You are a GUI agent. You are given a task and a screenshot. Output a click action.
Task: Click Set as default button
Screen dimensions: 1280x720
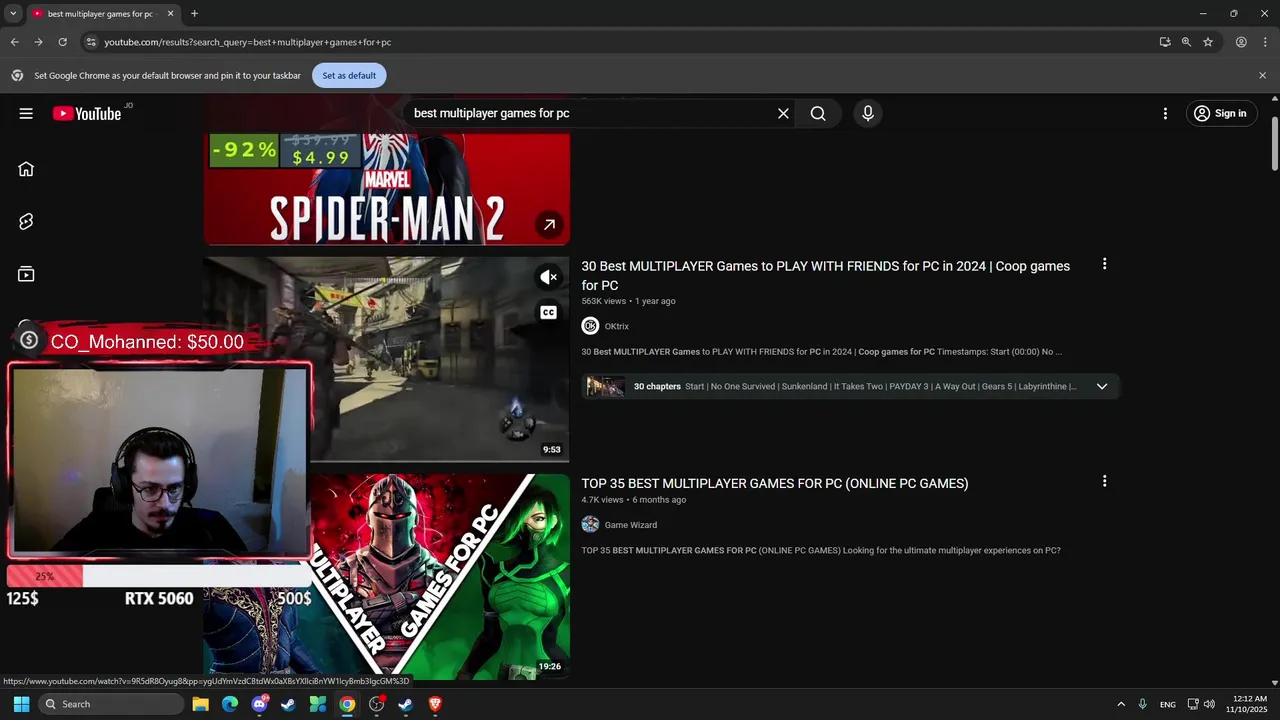click(349, 75)
